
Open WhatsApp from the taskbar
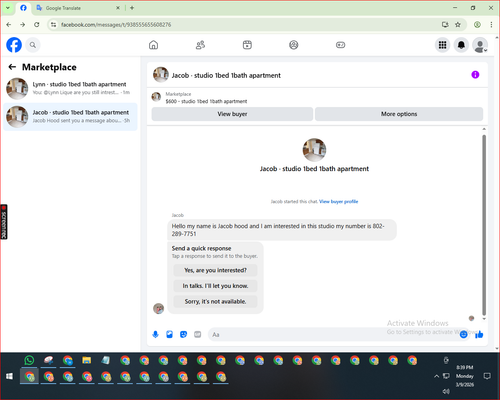coord(29,360)
